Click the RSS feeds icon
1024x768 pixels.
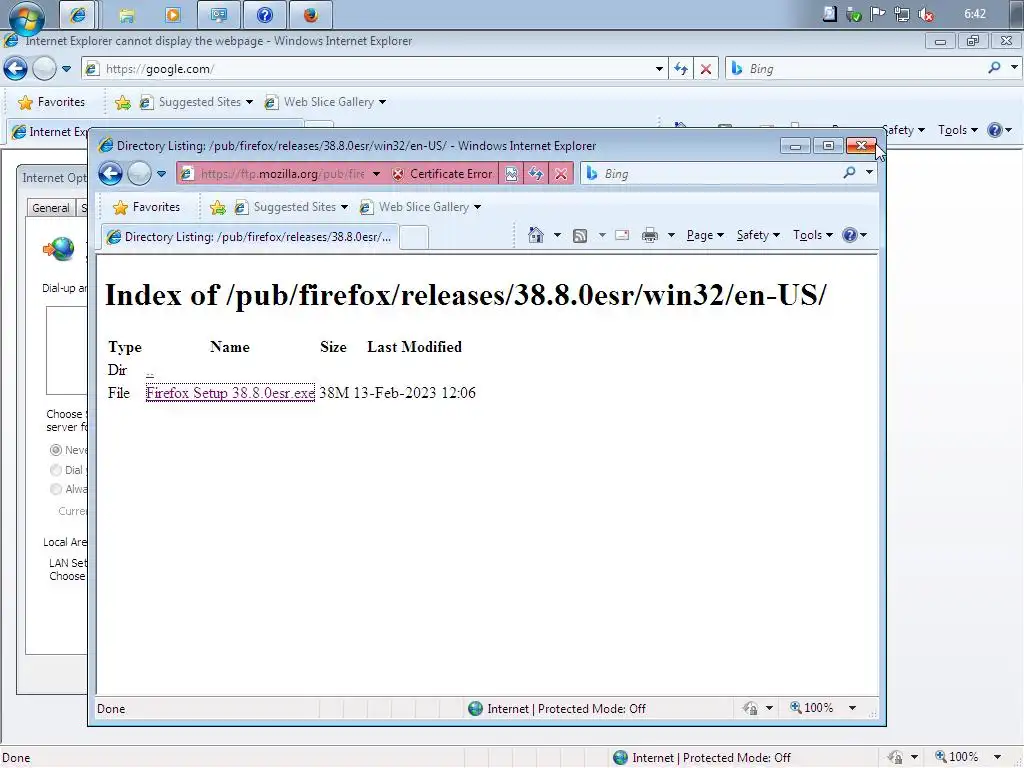580,235
